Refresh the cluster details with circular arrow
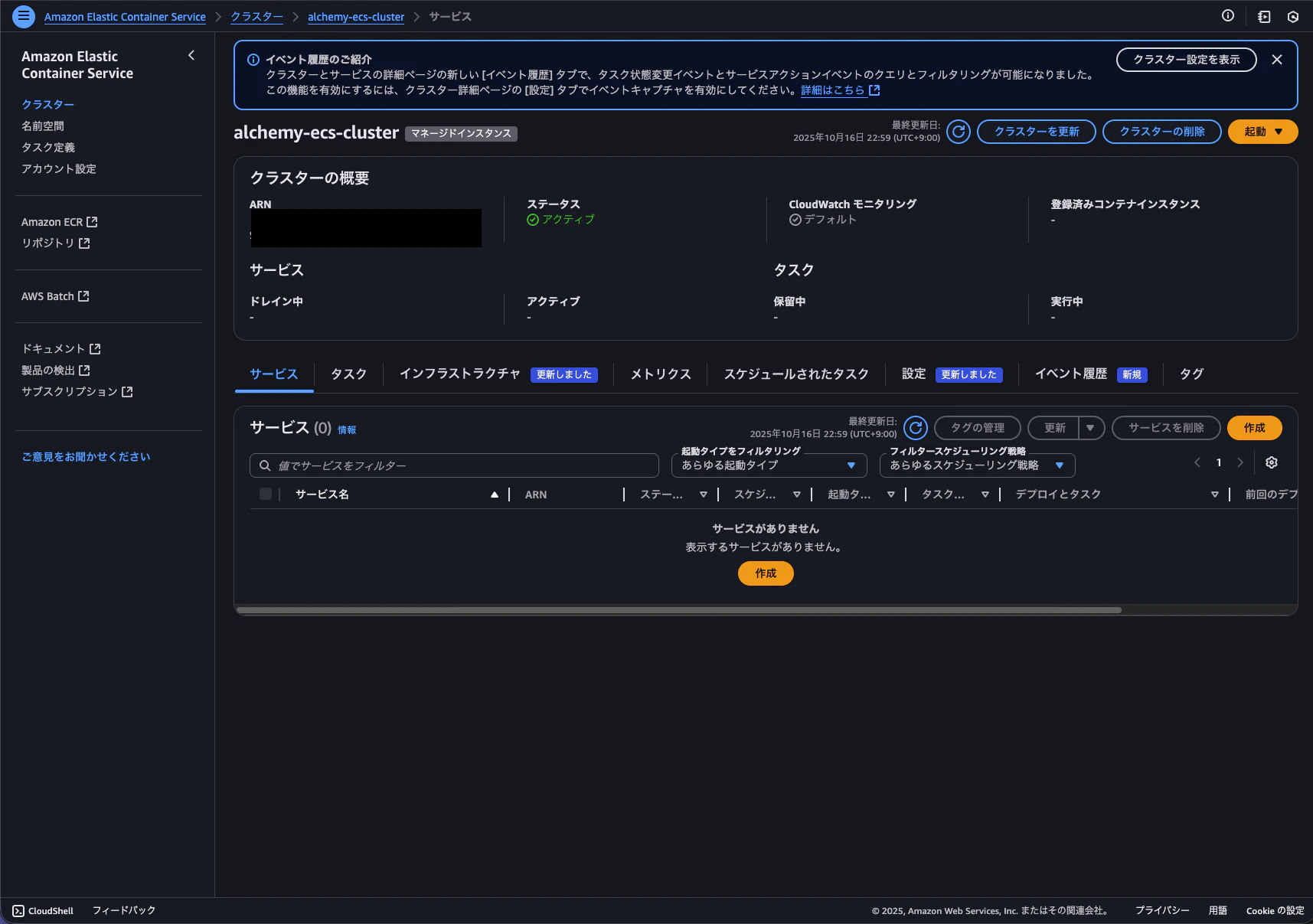 click(x=959, y=132)
